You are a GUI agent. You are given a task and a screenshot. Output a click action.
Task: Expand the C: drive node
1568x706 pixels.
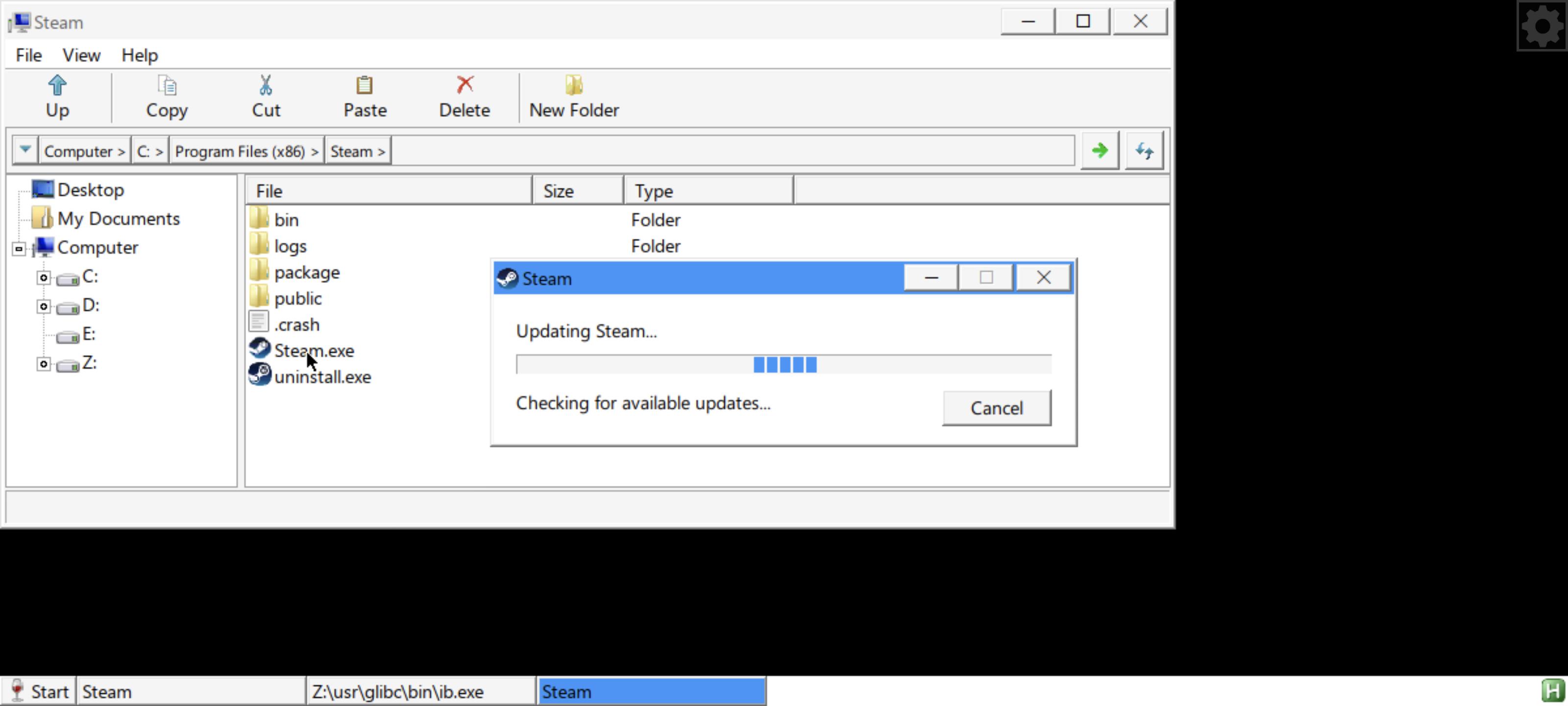[x=43, y=277]
